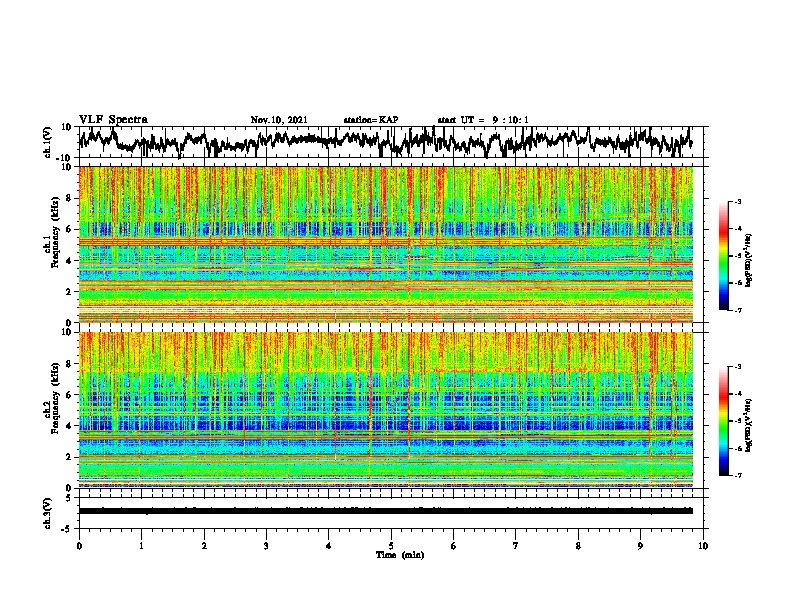792x612 pixels.
Task: Click the ch.2 spectrogram panel
Action: [386, 410]
